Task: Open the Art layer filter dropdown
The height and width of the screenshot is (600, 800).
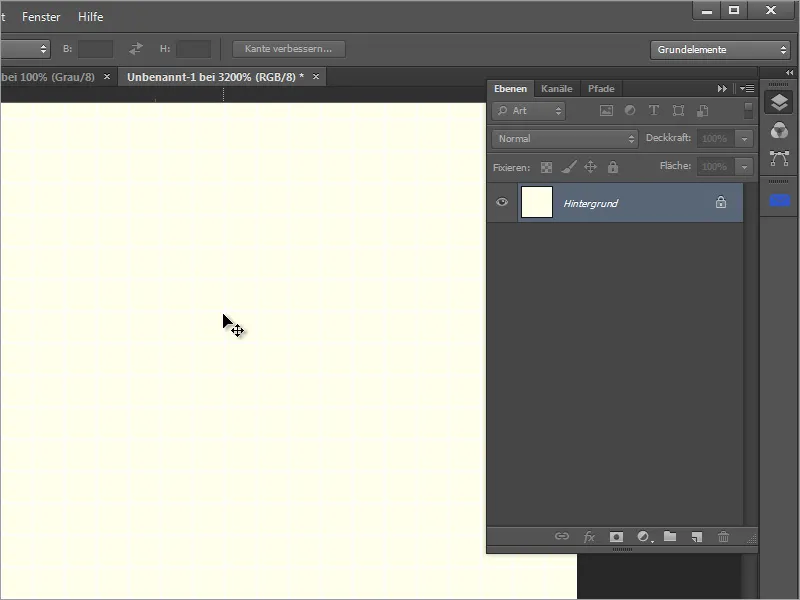Action: click(x=529, y=111)
